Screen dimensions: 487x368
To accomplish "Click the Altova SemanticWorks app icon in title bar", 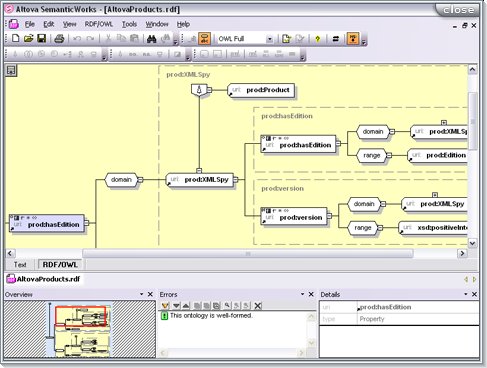I will 9,9.
